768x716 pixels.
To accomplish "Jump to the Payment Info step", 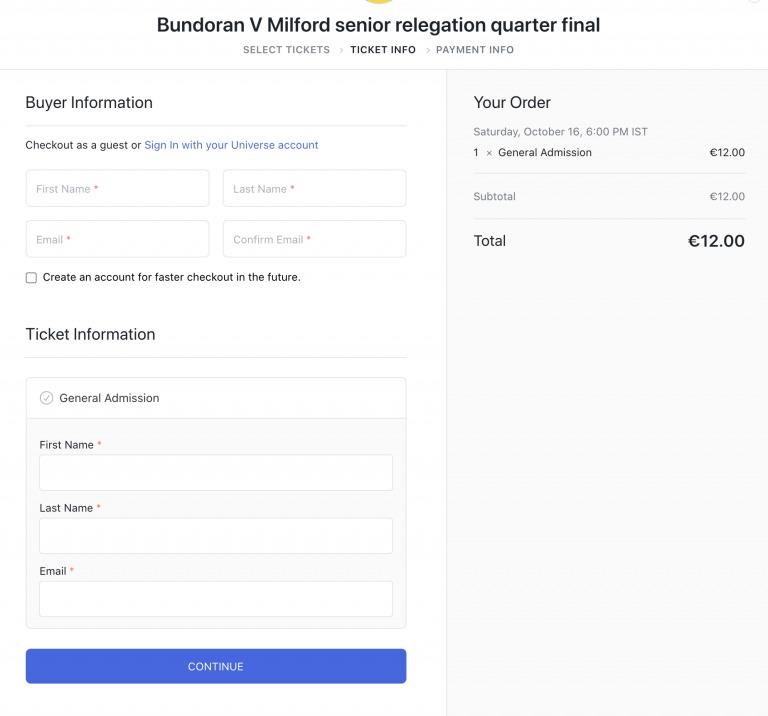I will coord(475,50).
